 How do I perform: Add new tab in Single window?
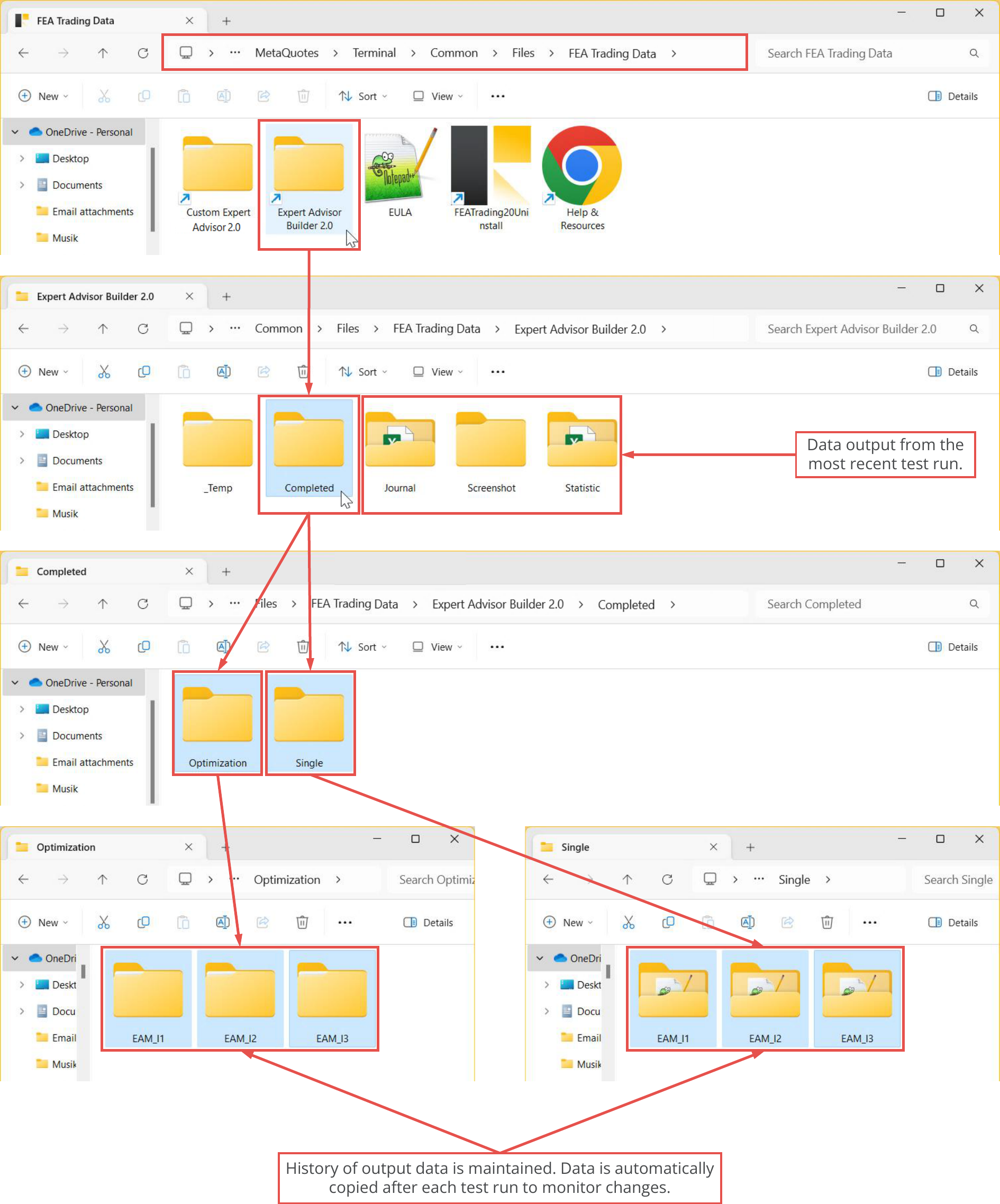pos(750,847)
